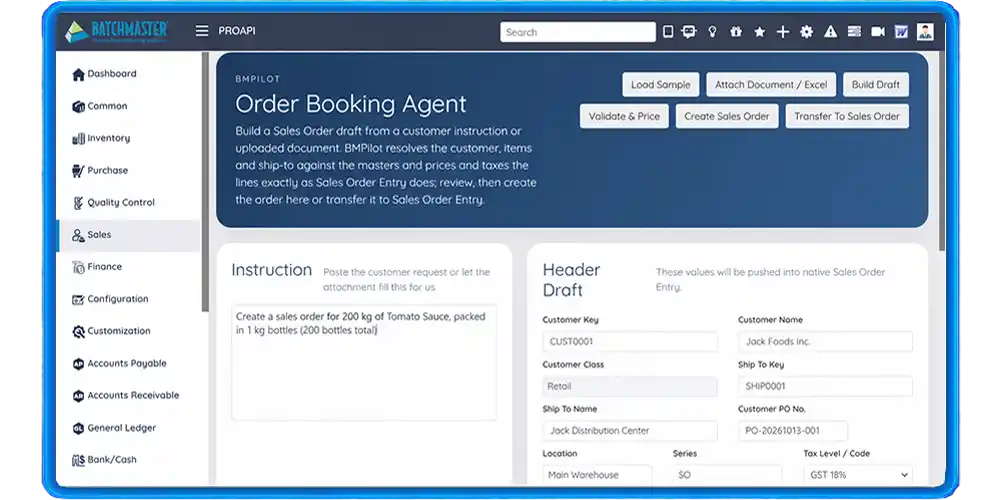Click the Ship To Name field

[629, 431]
